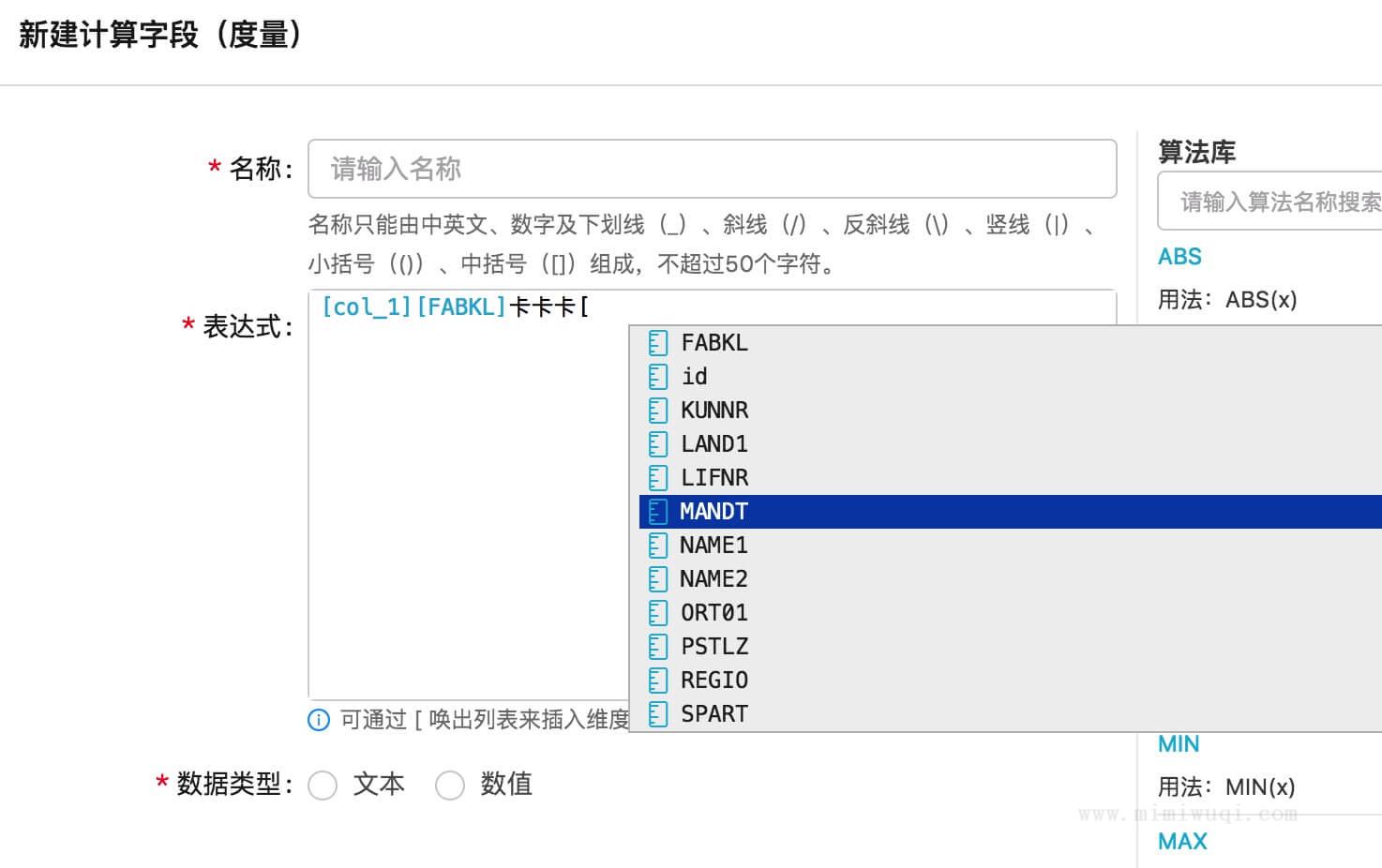Open the ABS function link
Screen dimensions: 1382x868
click(x=1179, y=257)
